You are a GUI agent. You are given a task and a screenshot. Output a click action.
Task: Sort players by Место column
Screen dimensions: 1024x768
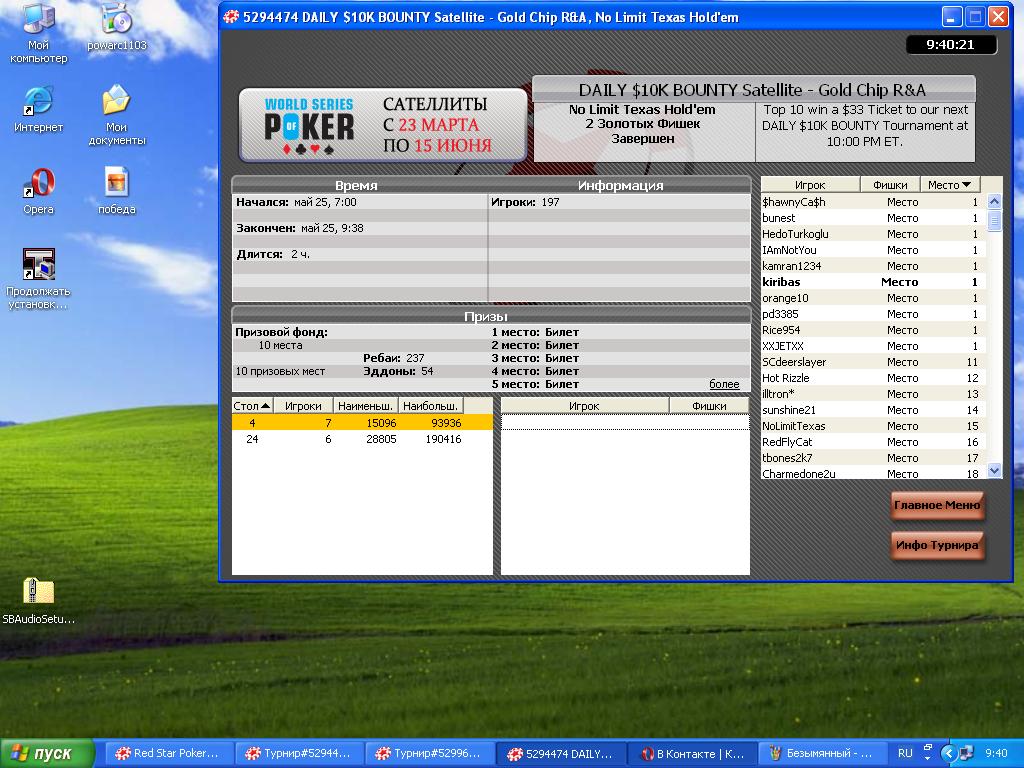(949, 185)
